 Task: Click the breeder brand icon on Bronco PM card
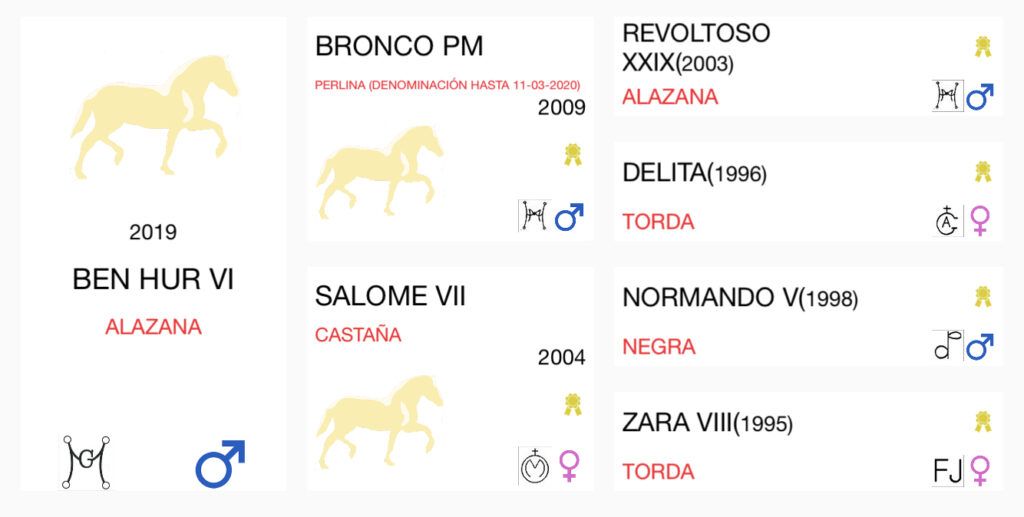pos(534,216)
